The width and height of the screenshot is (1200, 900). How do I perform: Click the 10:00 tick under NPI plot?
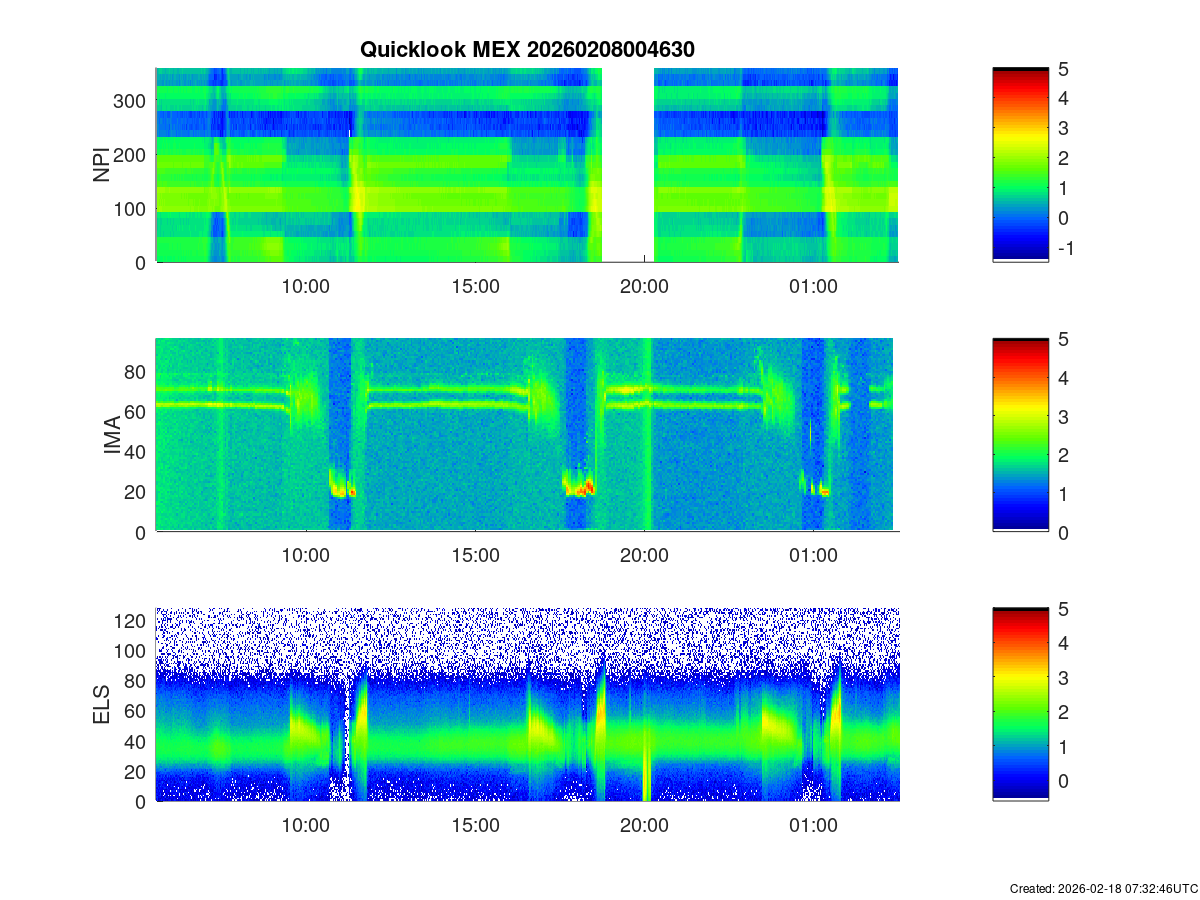pyautogui.click(x=305, y=286)
